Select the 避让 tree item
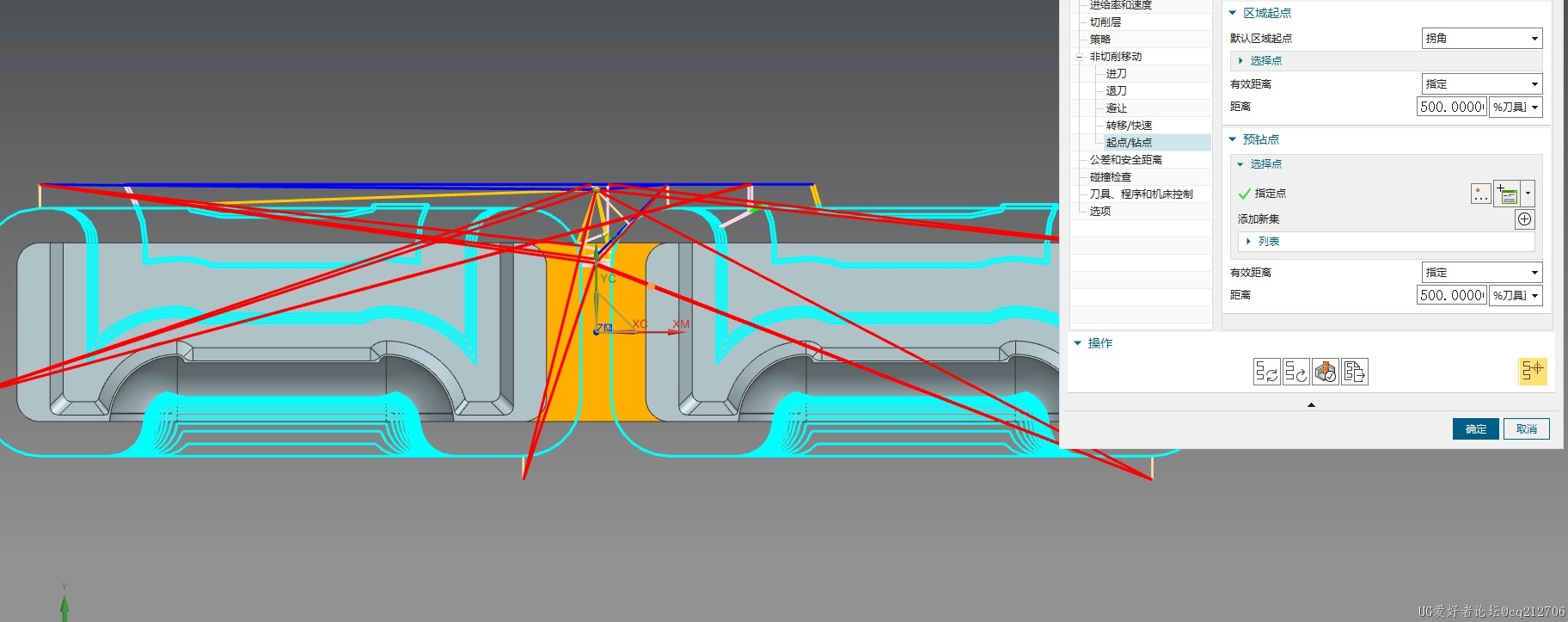The height and width of the screenshot is (622, 1568). [1116, 108]
